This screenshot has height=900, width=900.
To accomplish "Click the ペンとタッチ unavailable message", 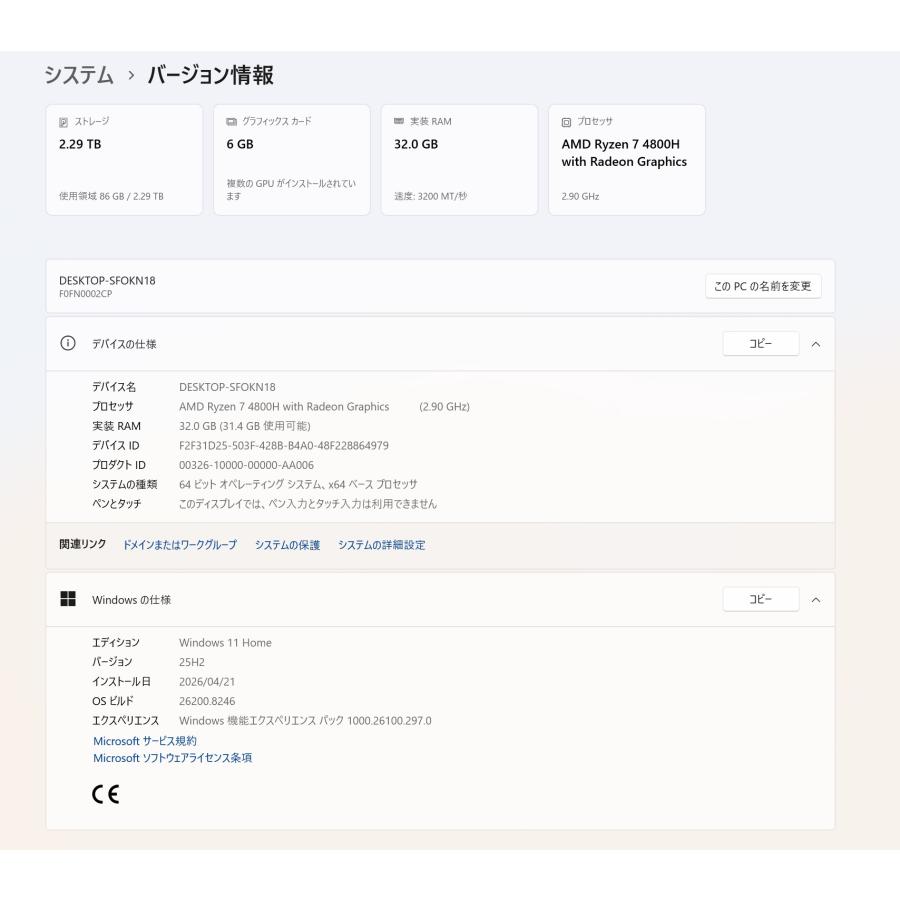I will 308,504.
